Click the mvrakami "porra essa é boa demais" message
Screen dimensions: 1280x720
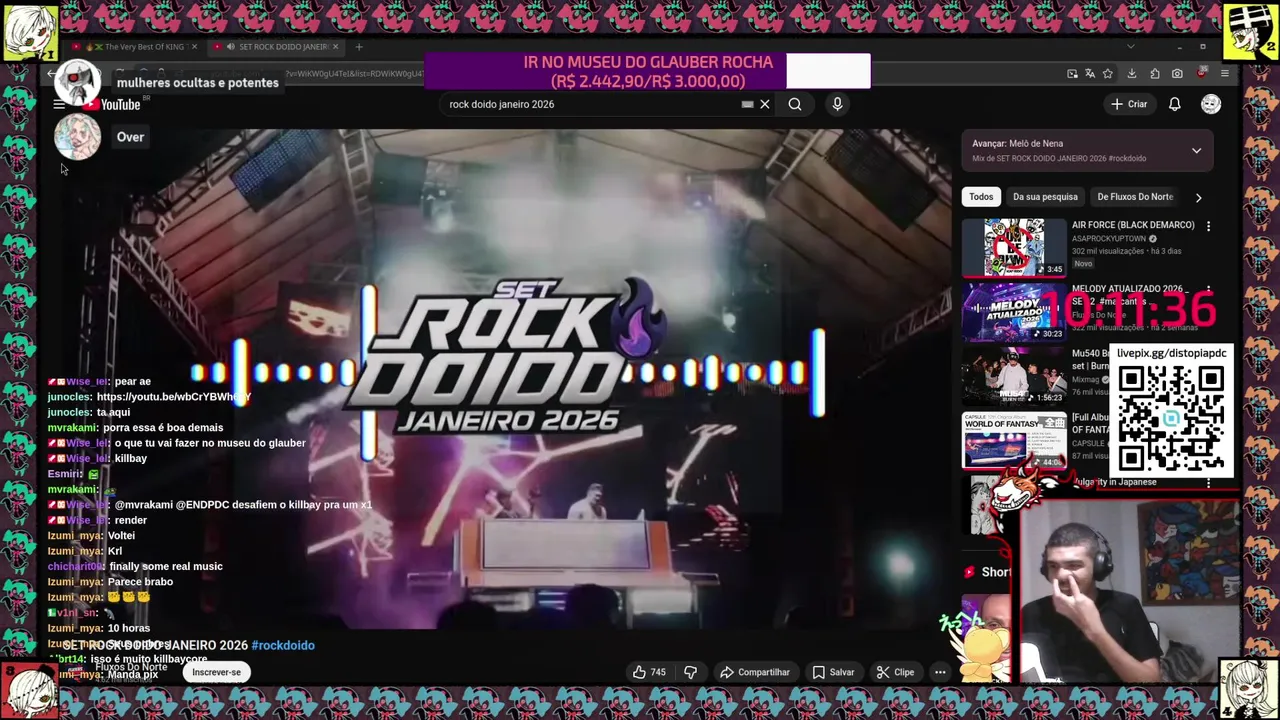point(135,427)
